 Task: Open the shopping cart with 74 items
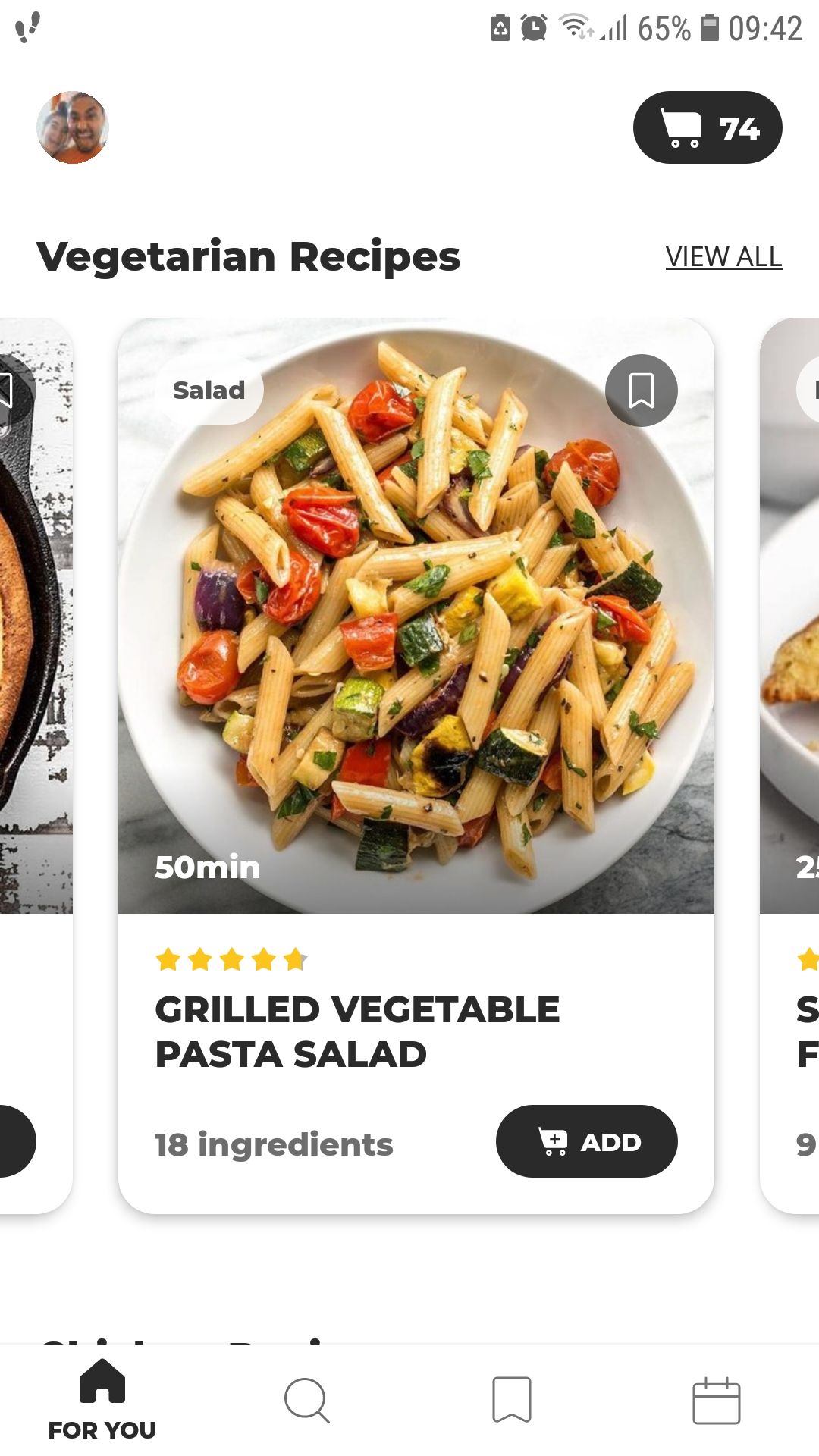(707, 127)
